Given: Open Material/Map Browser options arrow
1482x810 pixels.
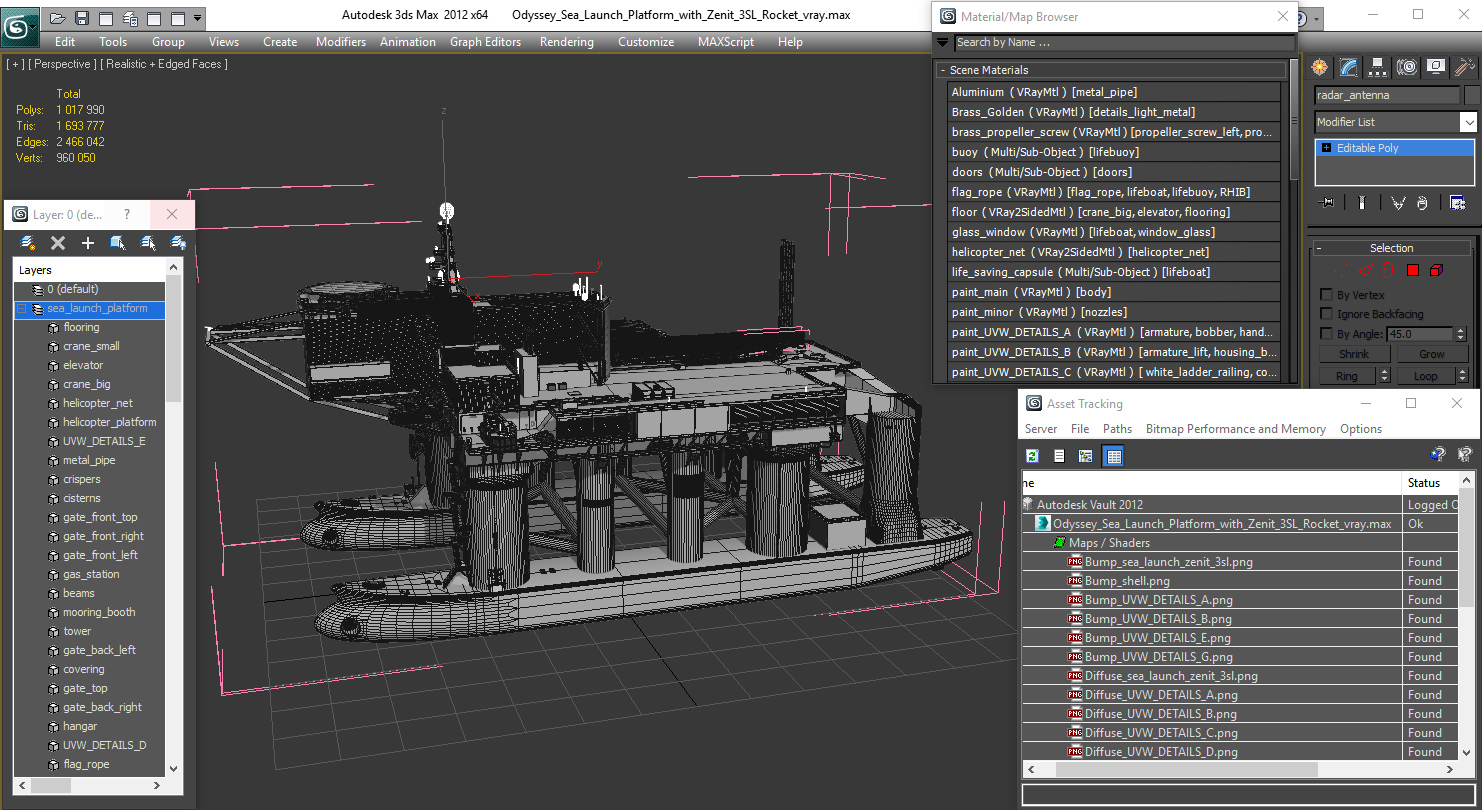Looking at the screenshot, I should pos(942,42).
